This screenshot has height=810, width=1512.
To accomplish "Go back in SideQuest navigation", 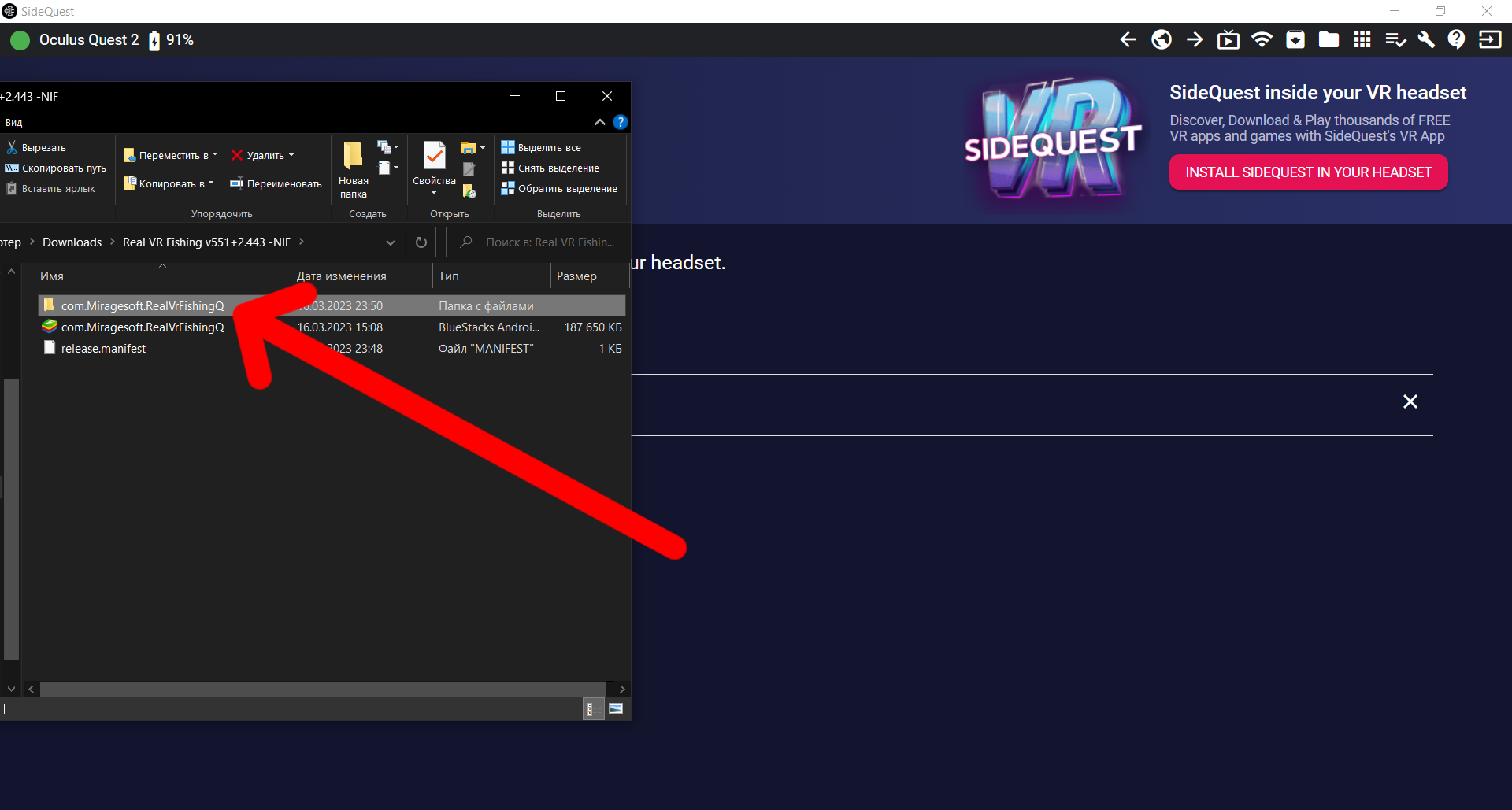I will (x=1128, y=40).
